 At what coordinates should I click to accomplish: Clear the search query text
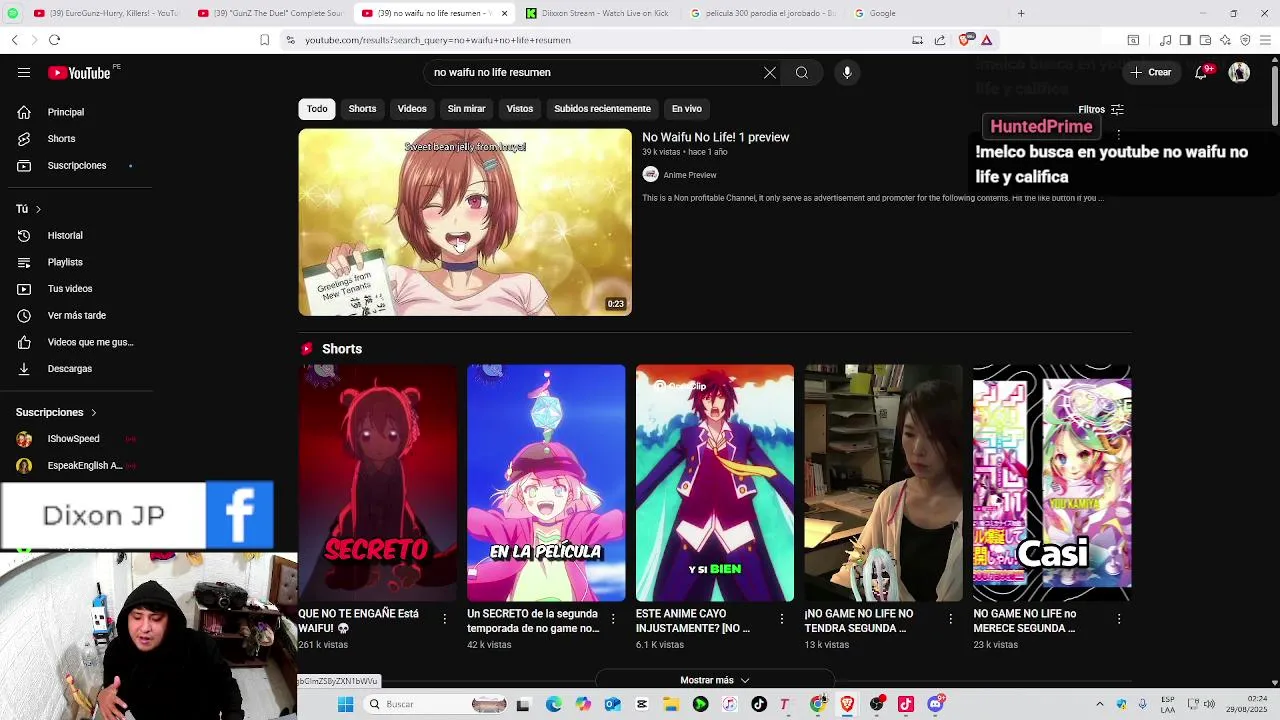pyautogui.click(x=770, y=72)
